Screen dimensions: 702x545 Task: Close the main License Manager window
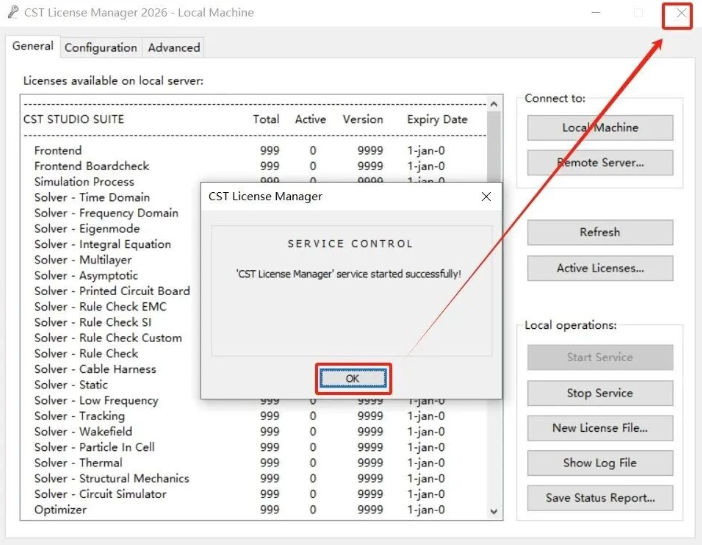click(681, 14)
